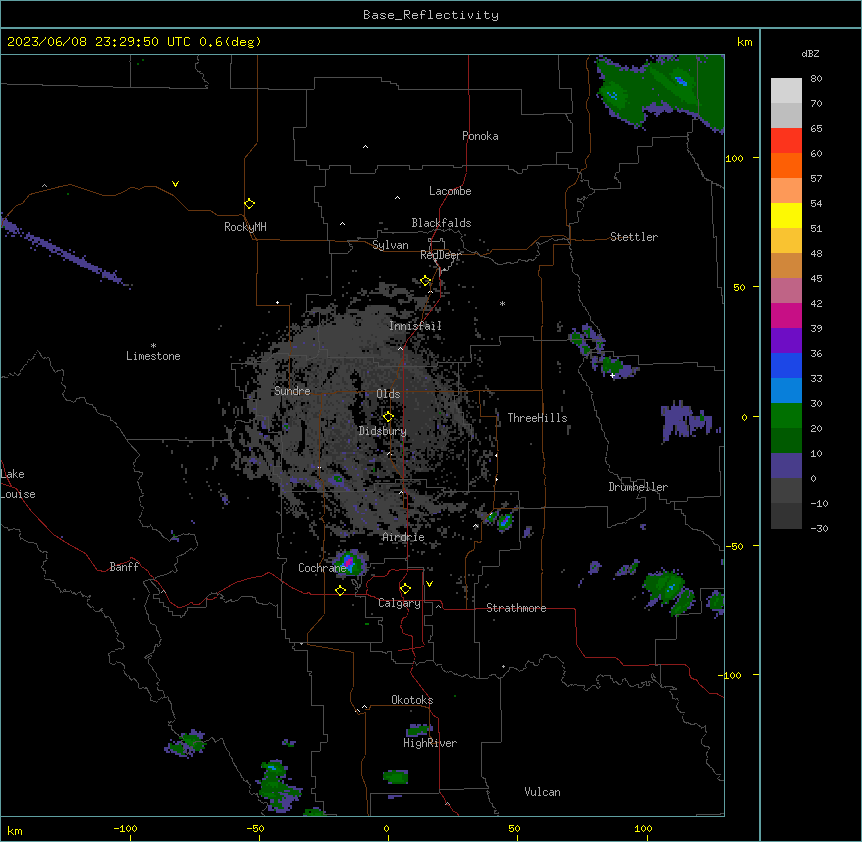
Task: Click the yellow V marker east of Calgary
Action: (x=429, y=584)
